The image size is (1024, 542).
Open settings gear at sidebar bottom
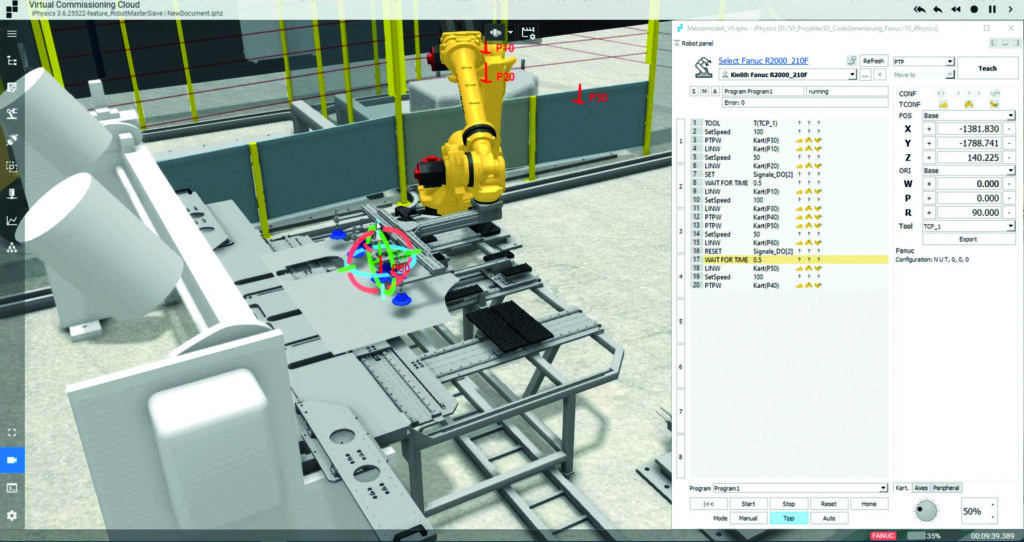pyautogui.click(x=12, y=515)
